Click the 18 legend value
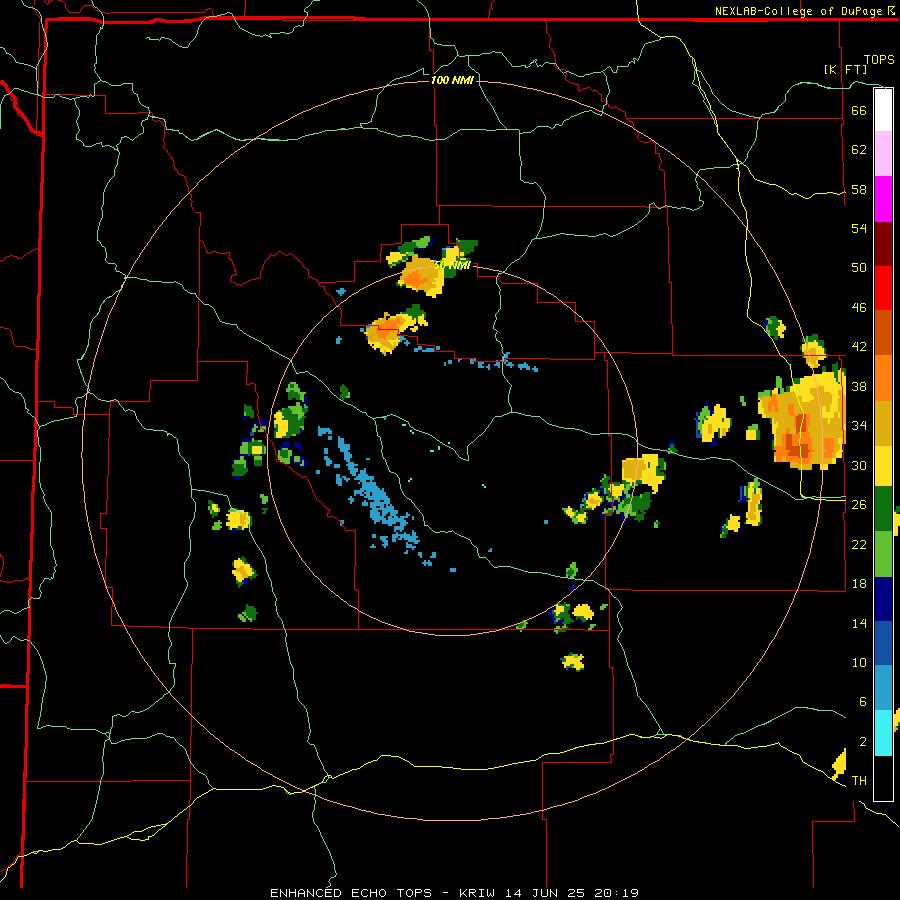The image size is (900, 900). click(x=859, y=584)
